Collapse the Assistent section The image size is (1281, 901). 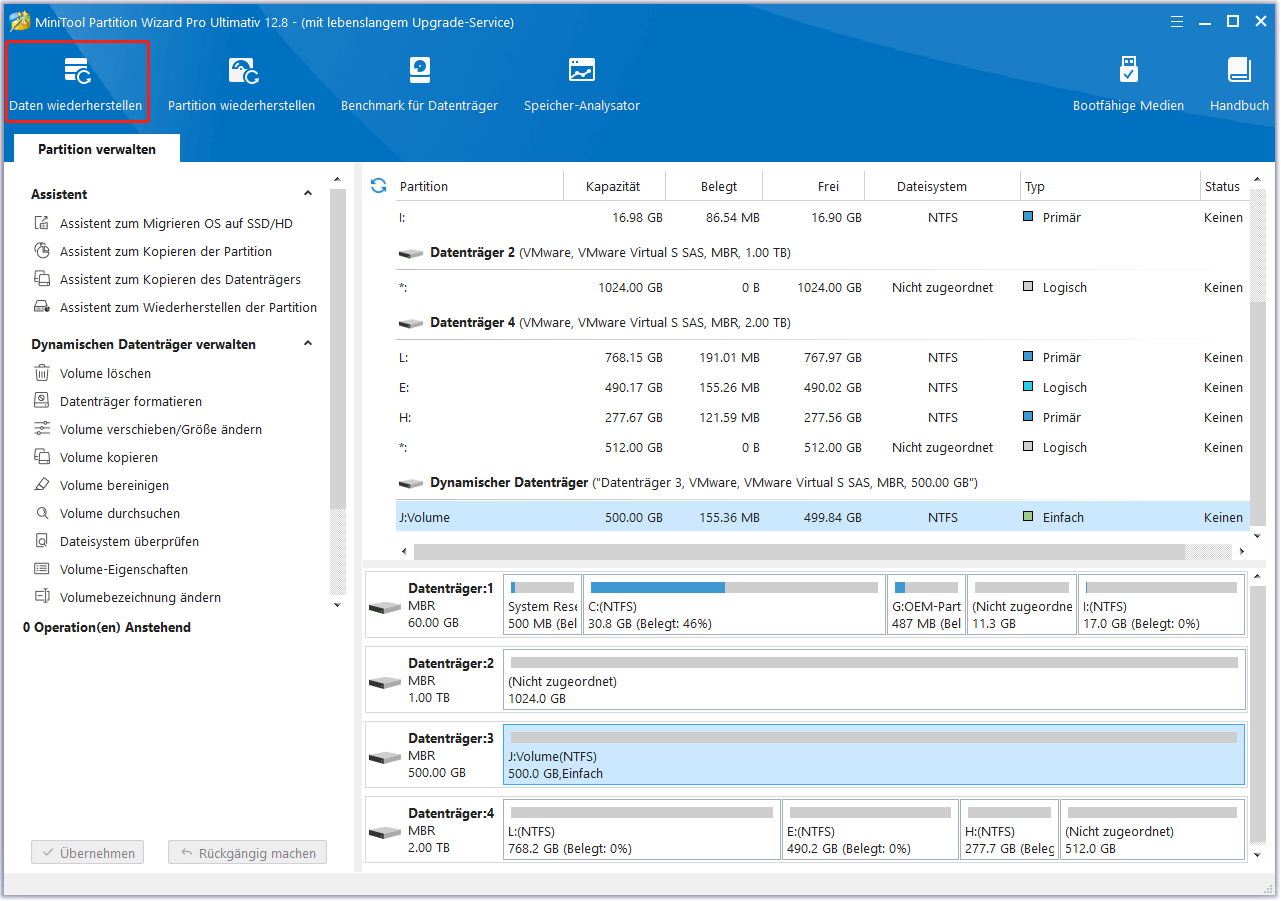click(308, 194)
